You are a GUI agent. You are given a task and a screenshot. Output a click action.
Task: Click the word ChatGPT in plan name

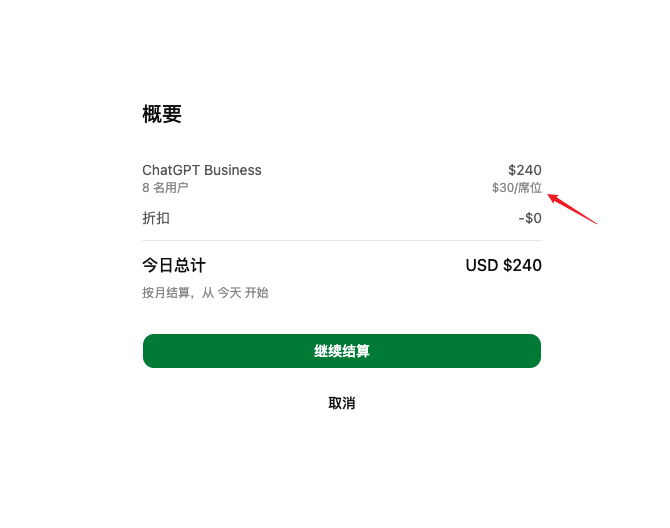pyautogui.click(x=171, y=170)
